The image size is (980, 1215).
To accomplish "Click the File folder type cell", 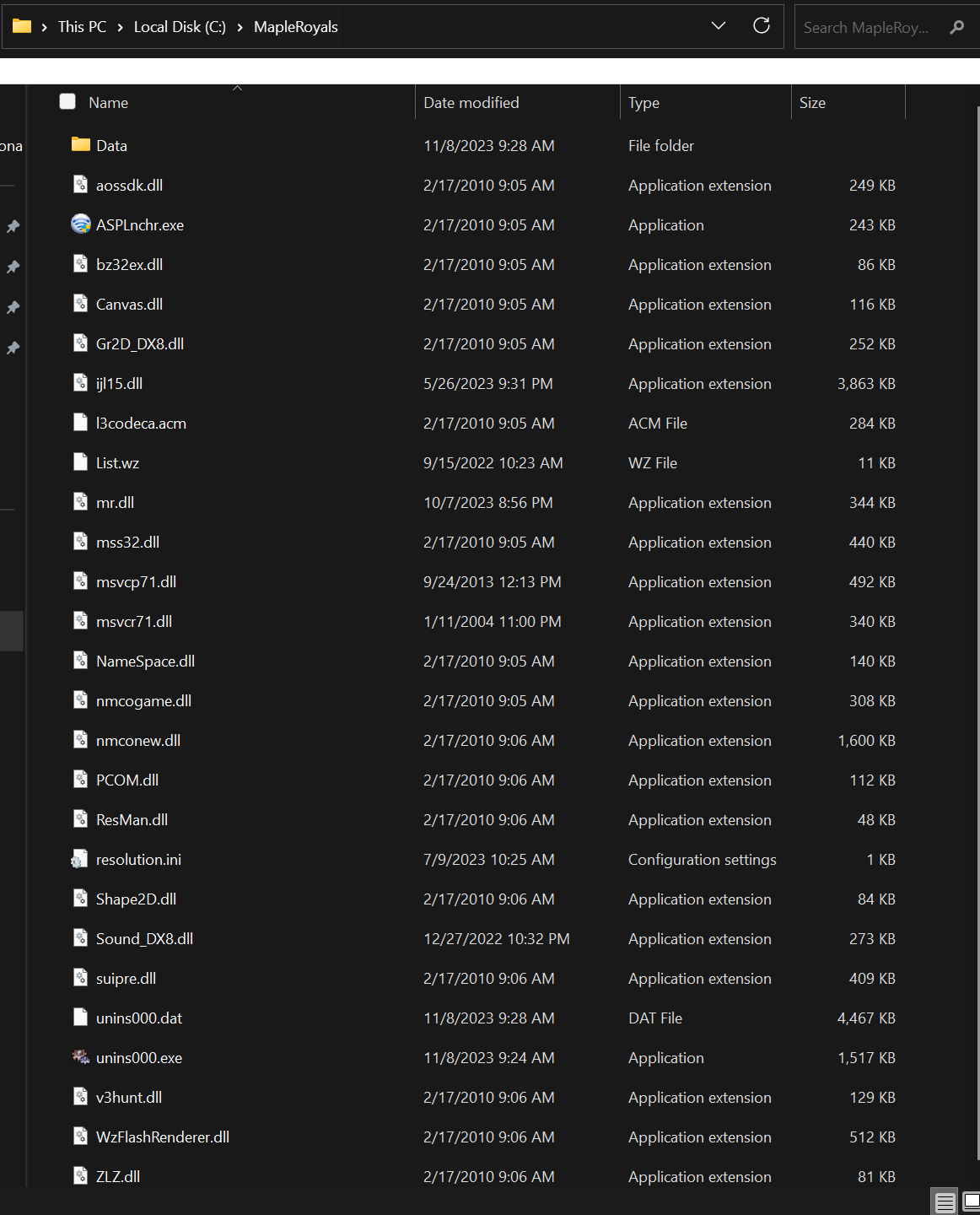I will pos(661,146).
